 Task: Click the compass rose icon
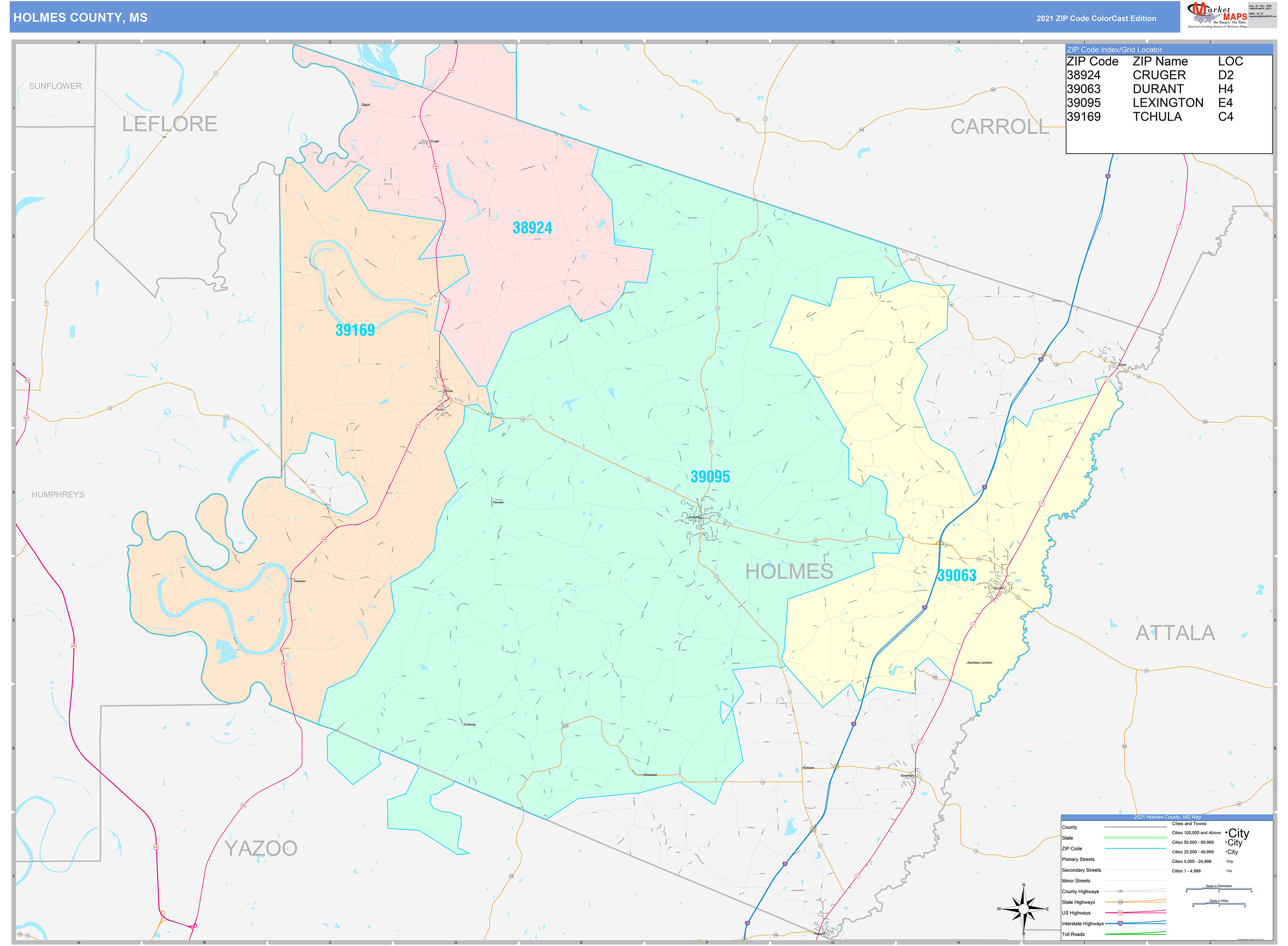pos(1024,909)
